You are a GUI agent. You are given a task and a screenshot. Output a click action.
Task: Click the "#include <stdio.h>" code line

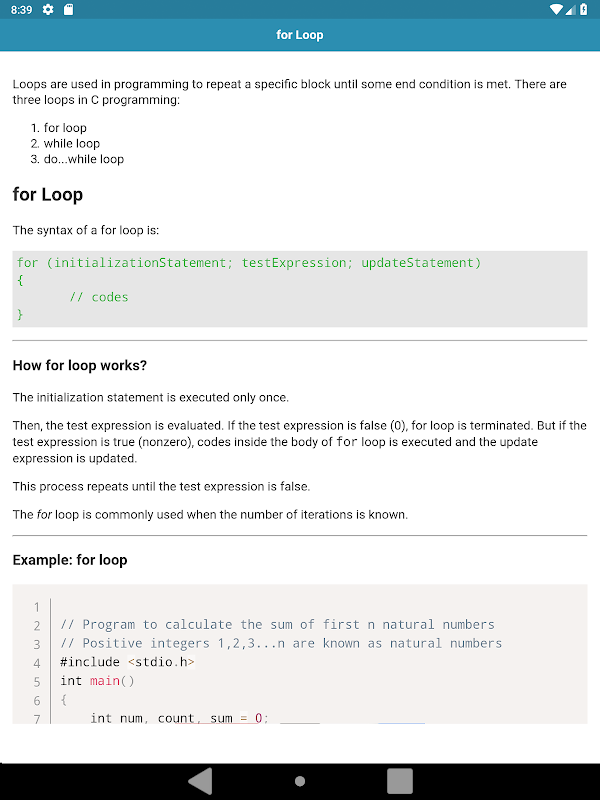click(127, 662)
